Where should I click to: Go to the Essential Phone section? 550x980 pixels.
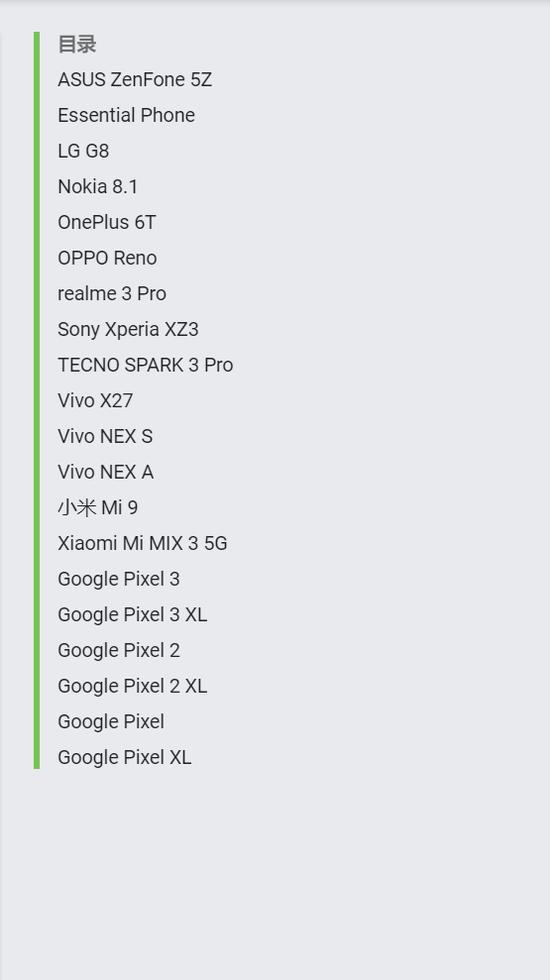coord(126,116)
